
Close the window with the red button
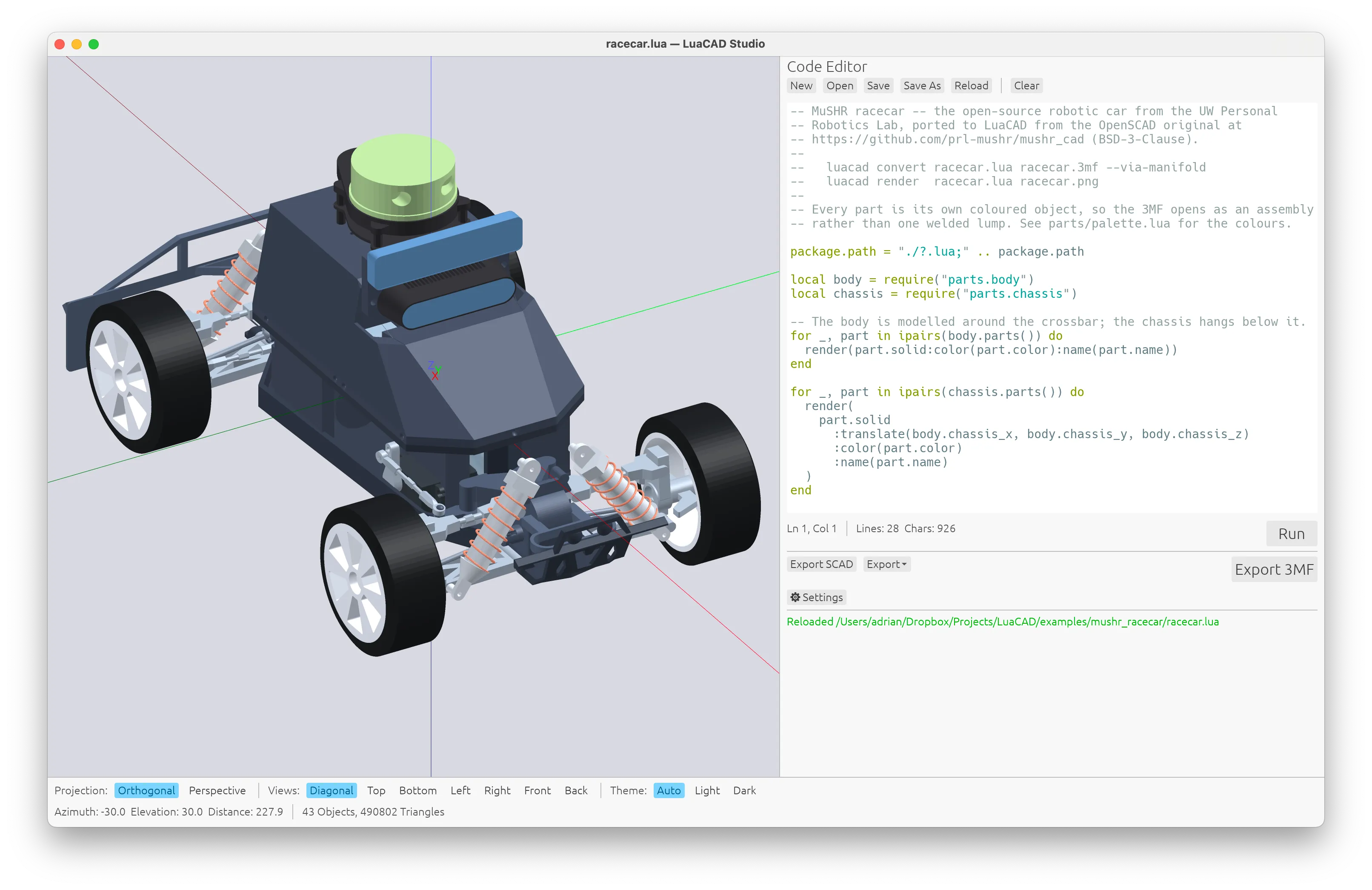pos(60,44)
